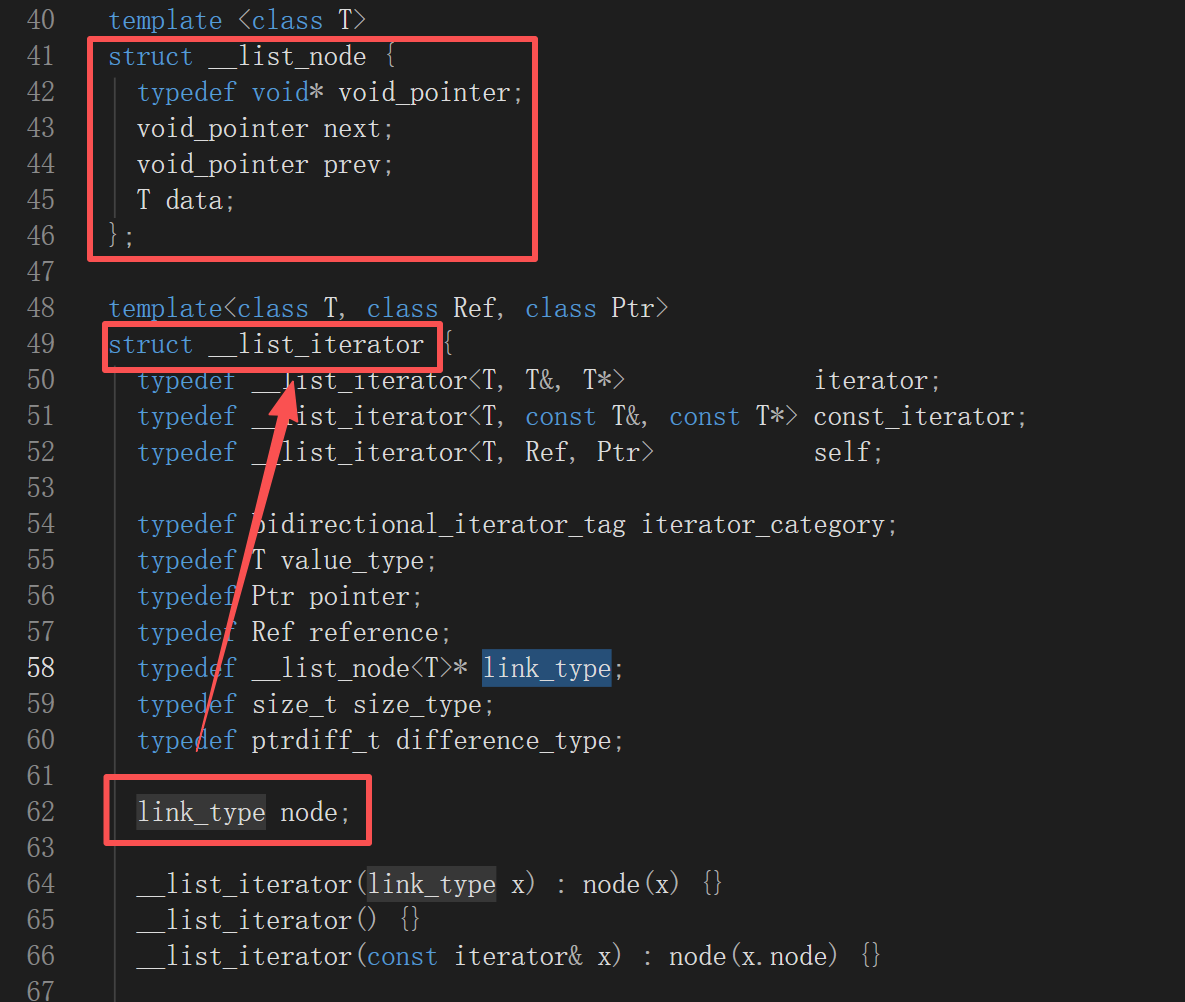Click line number 58 in the gutter
Viewport: 1185px width, 1002px height.
coord(41,668)
